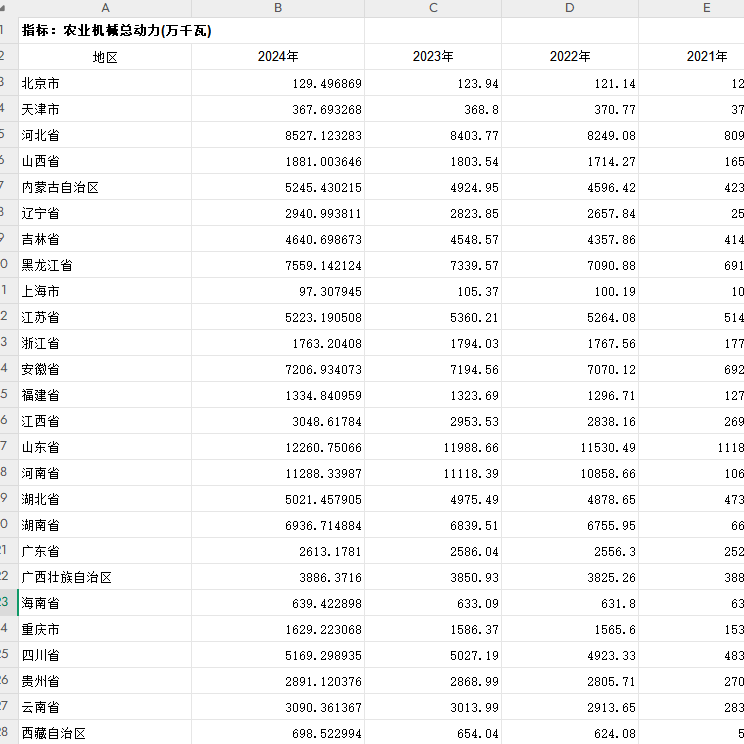Select the 海南省 cell
This screenshot has width=744, height=744.
coord(105,603)
